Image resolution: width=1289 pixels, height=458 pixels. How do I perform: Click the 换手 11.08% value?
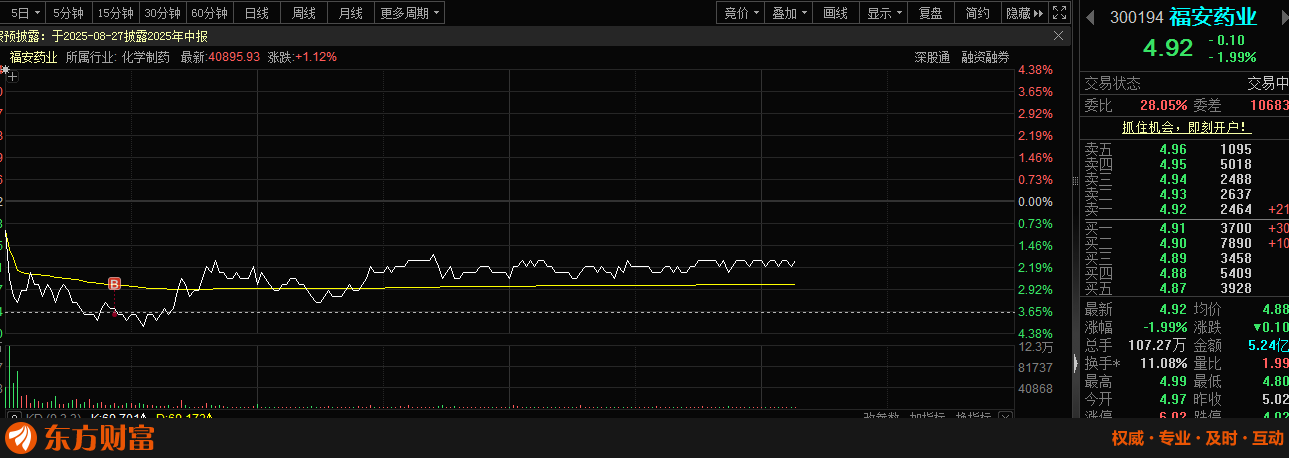point(1163,363)
